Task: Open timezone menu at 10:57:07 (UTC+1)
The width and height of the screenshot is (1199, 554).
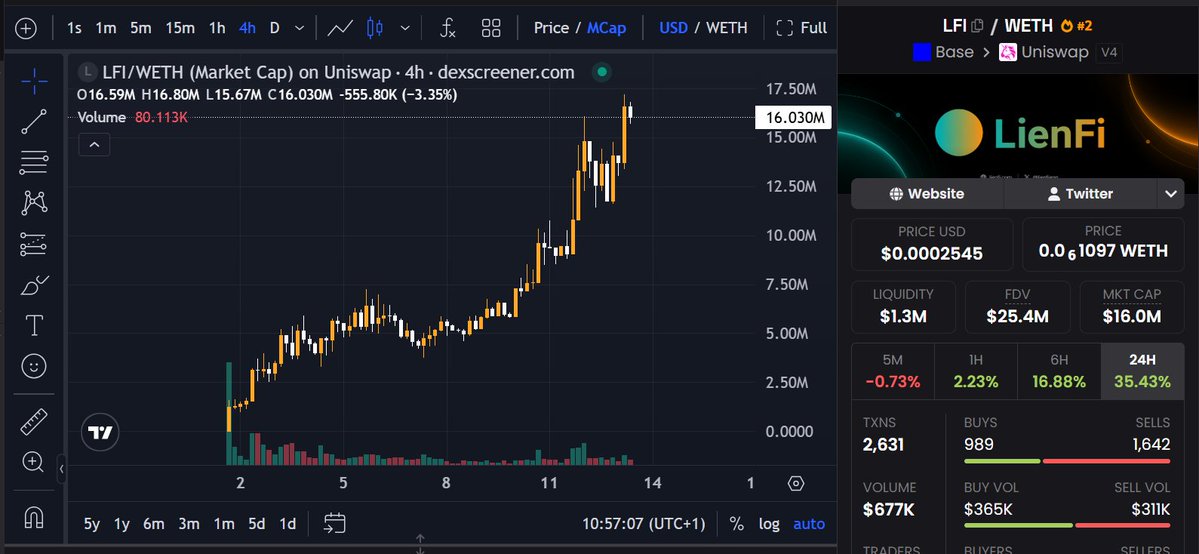Action: [x=644, y=524]
